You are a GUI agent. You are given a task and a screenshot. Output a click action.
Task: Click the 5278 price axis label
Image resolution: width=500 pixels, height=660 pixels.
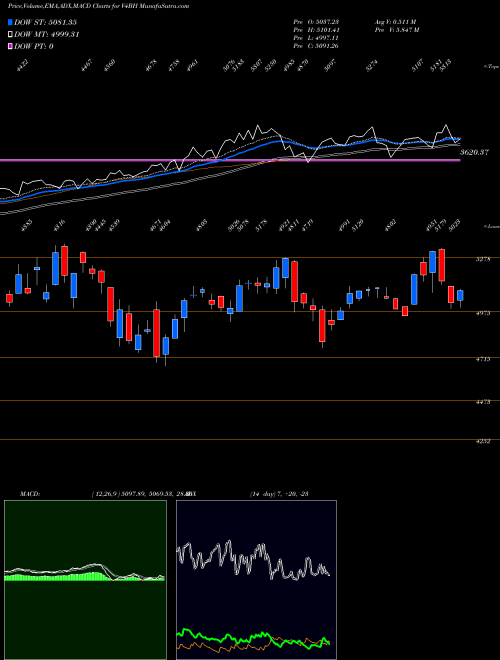[x=483, y=259]
